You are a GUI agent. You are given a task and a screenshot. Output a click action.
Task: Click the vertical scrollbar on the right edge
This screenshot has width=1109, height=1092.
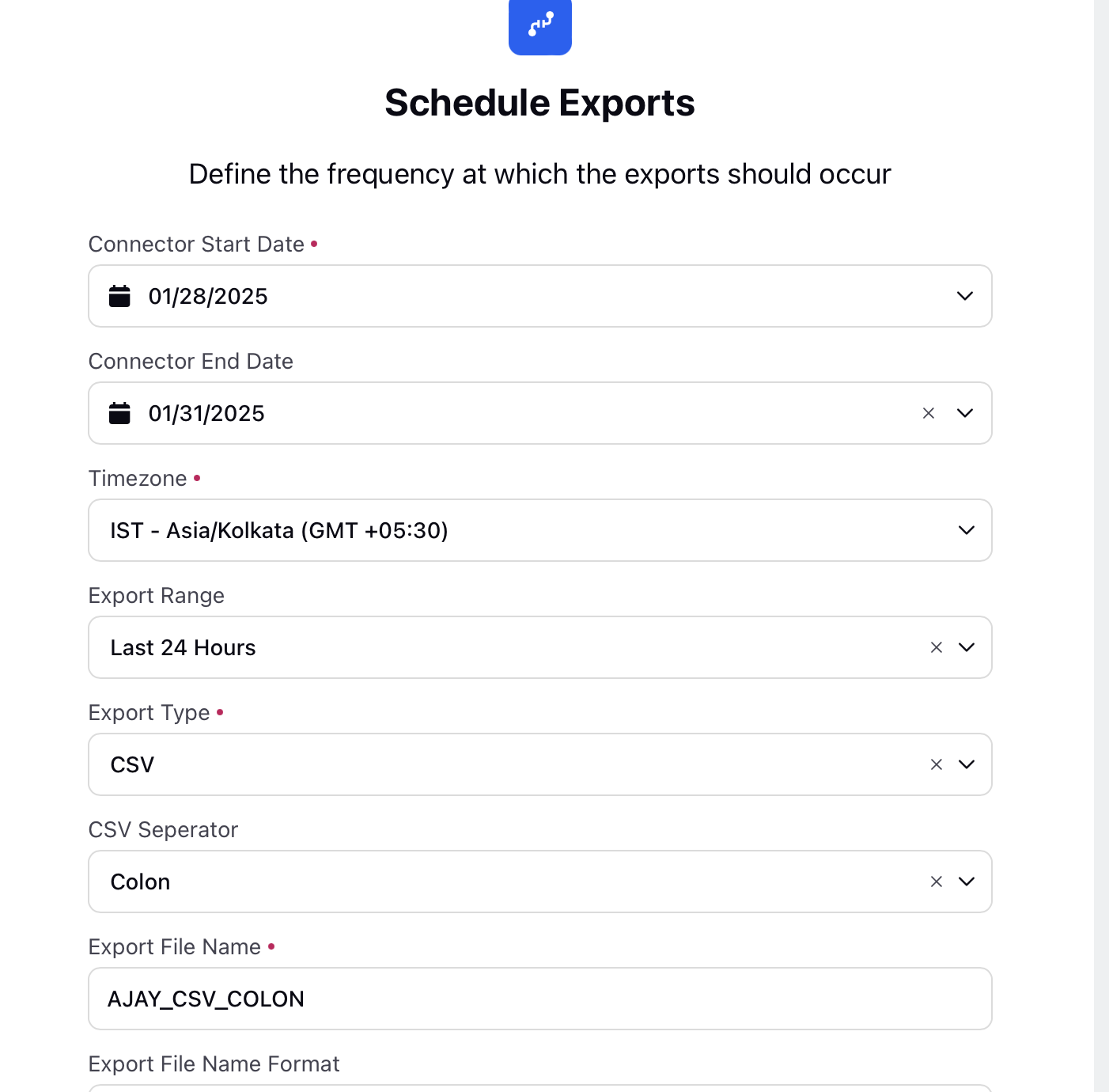pyautogui.click(x=1101, y=546)
